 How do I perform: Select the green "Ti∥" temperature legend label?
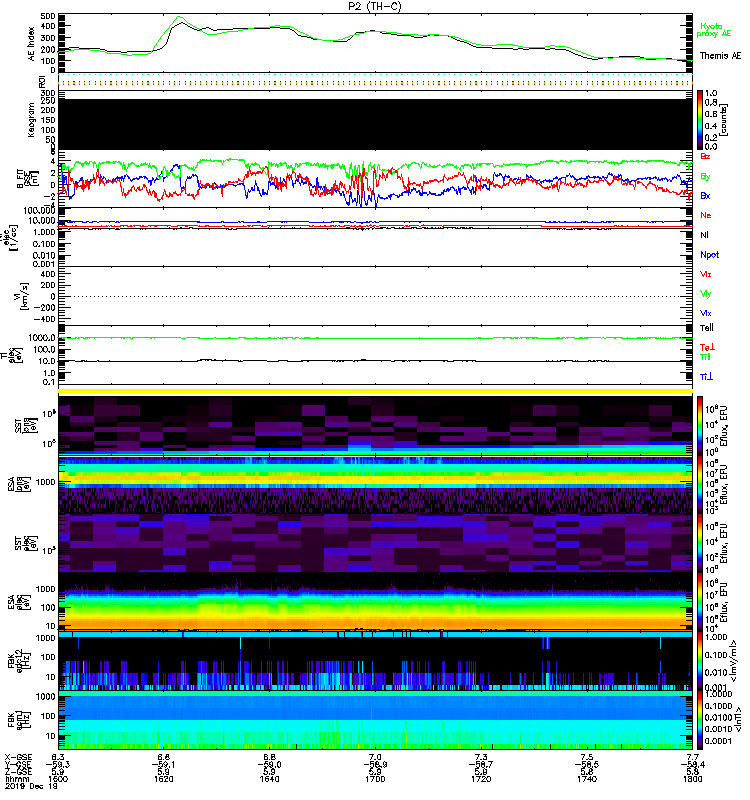[705, 357]
